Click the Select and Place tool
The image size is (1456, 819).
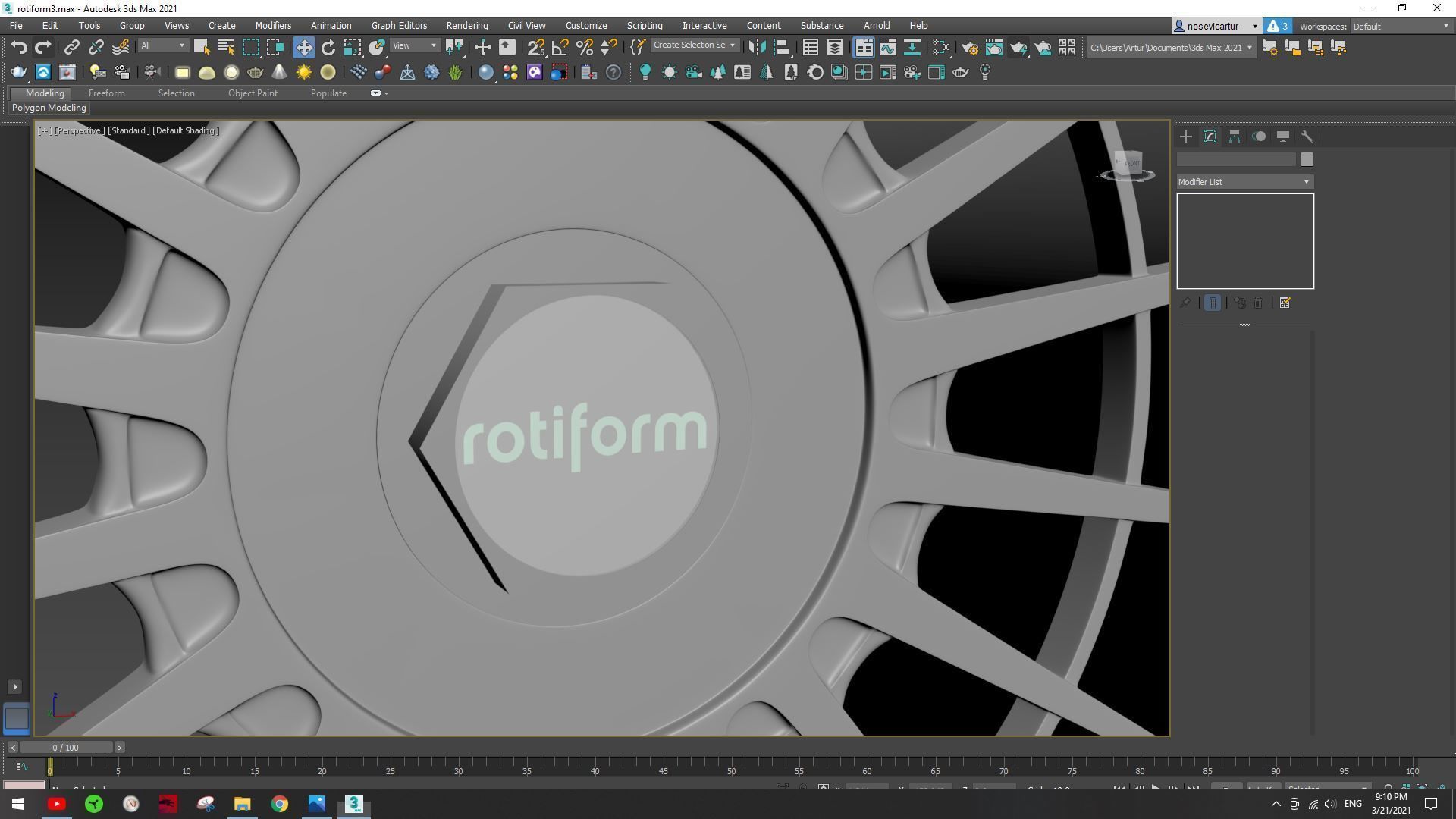tap(377, 47)
